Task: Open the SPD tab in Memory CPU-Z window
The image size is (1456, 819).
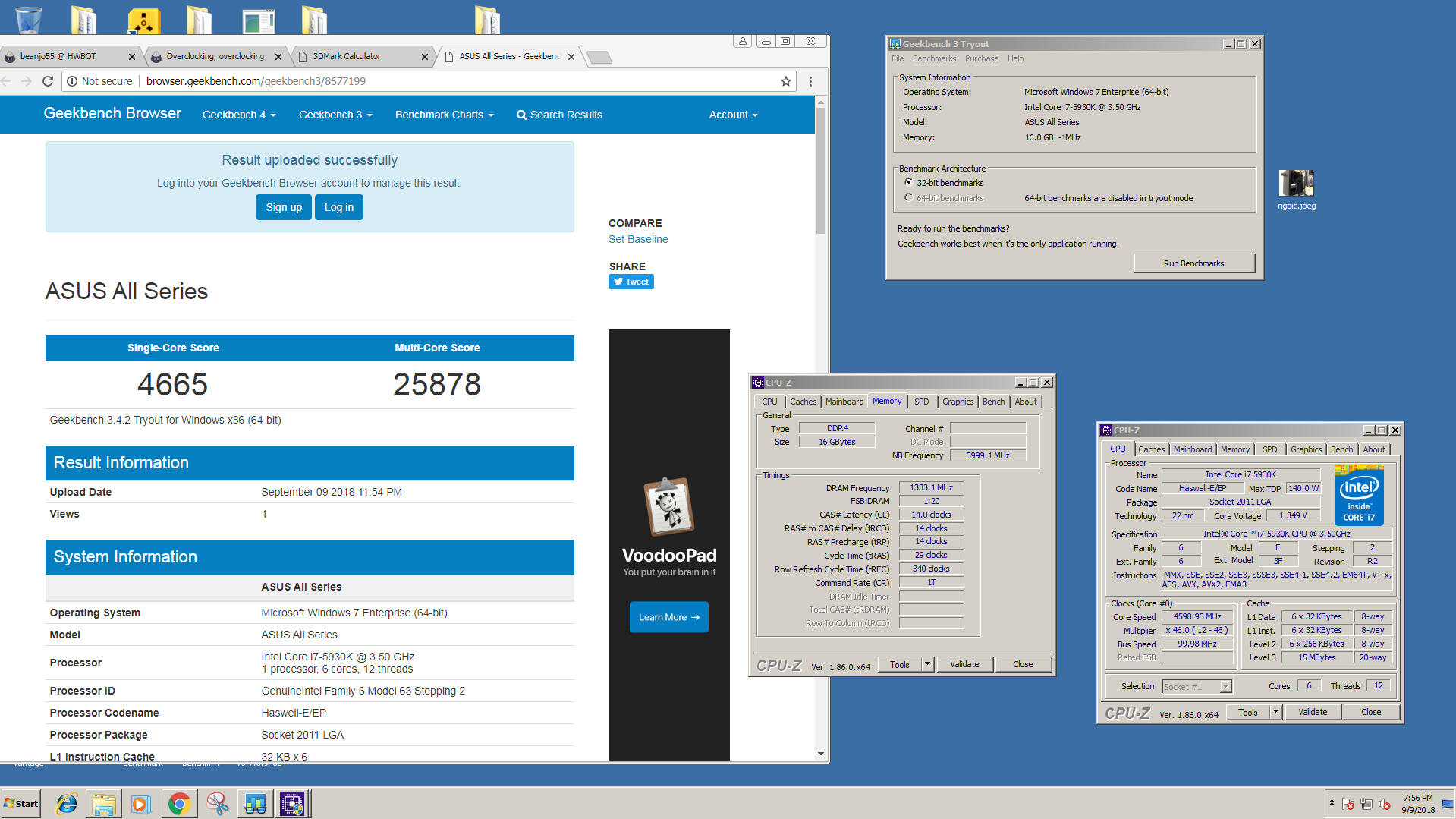Action: tap(921, 402)
